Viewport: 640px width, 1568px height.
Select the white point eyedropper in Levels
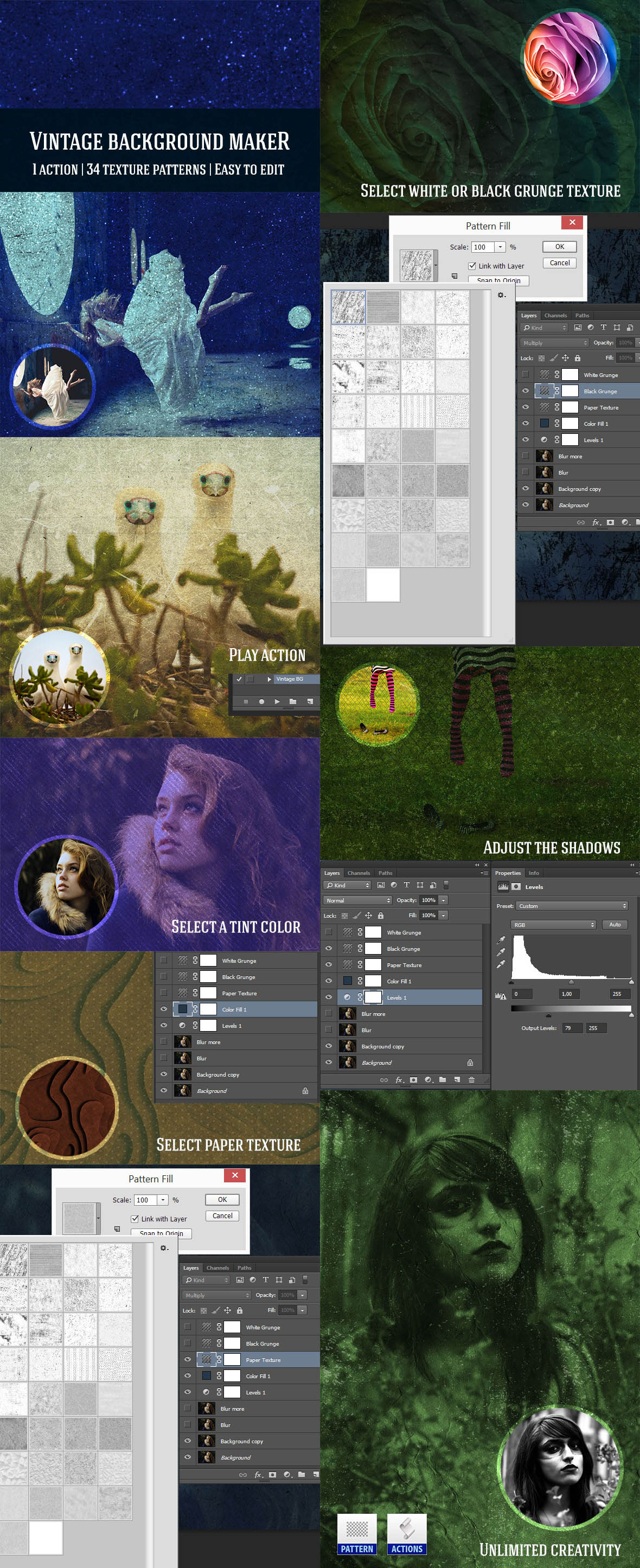click(501, 964)
